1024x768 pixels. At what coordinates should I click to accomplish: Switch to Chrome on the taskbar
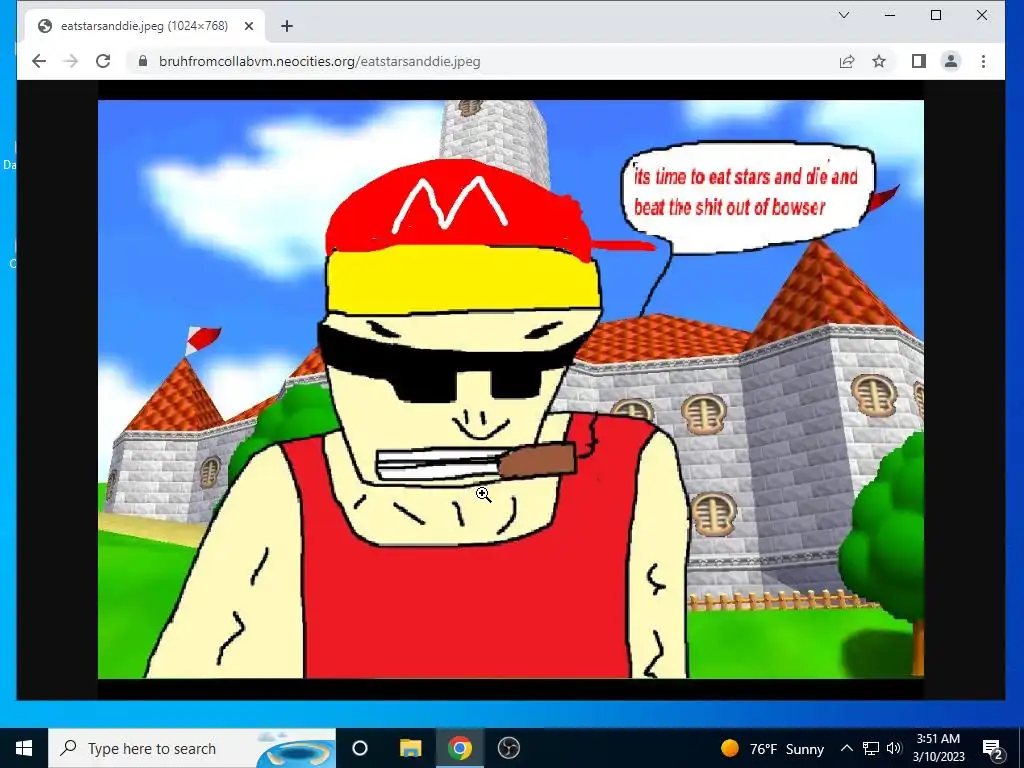coord(460,748)
